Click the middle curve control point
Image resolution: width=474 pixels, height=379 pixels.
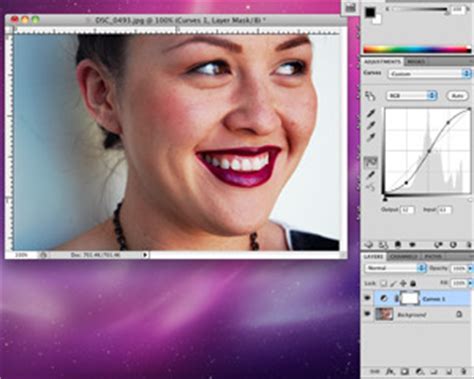[x=429, y=152]
